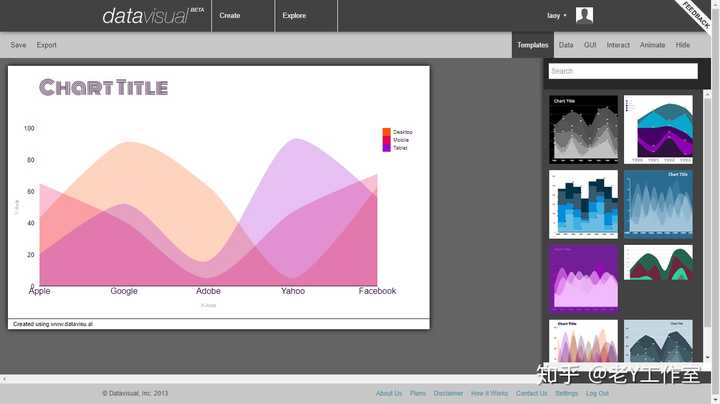The image size is (720, 404).
Task: Click the Facebook axis label
Action: [x=377, y=291]
